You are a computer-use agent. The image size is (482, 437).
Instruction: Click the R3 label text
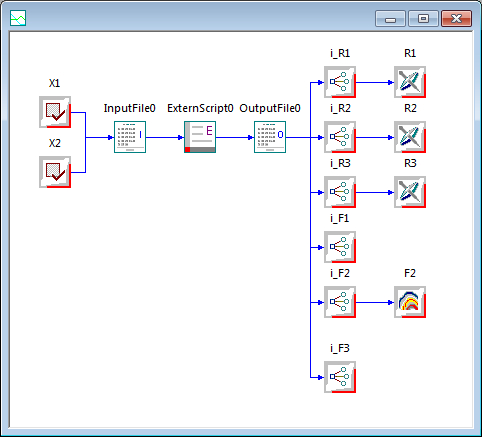pos(410,163)
